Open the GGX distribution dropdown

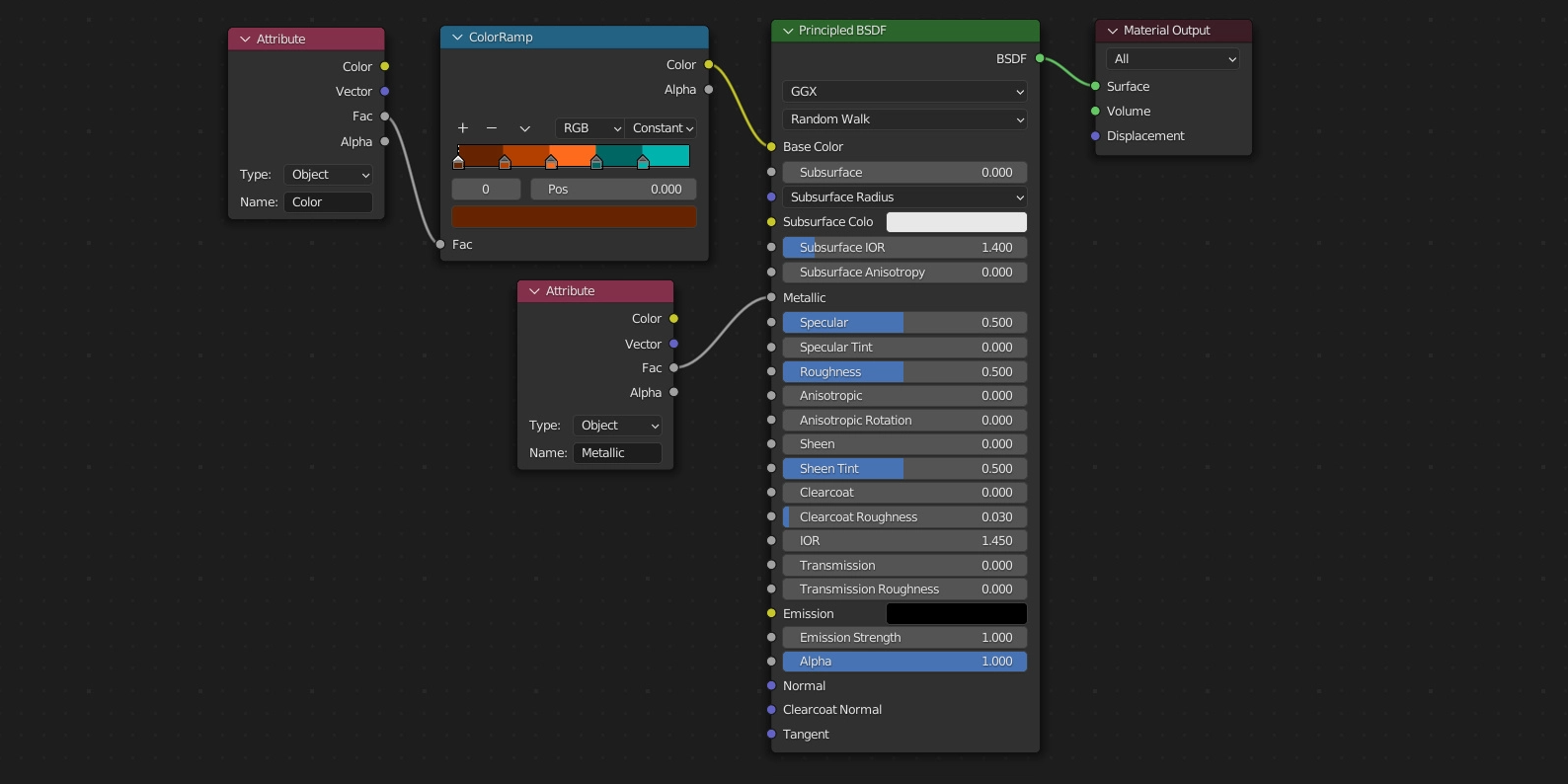pos(904,92)
